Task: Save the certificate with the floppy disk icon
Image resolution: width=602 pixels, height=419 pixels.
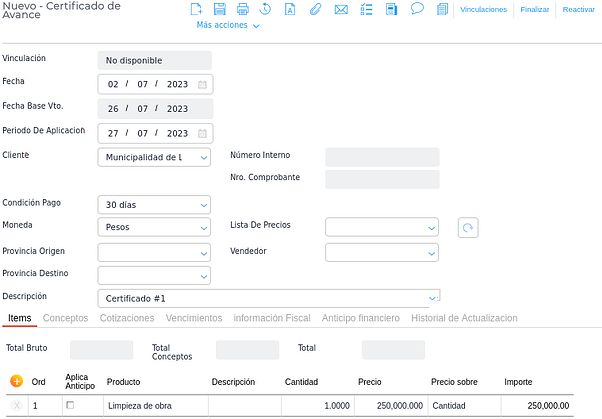Action: tap(219, 10)
